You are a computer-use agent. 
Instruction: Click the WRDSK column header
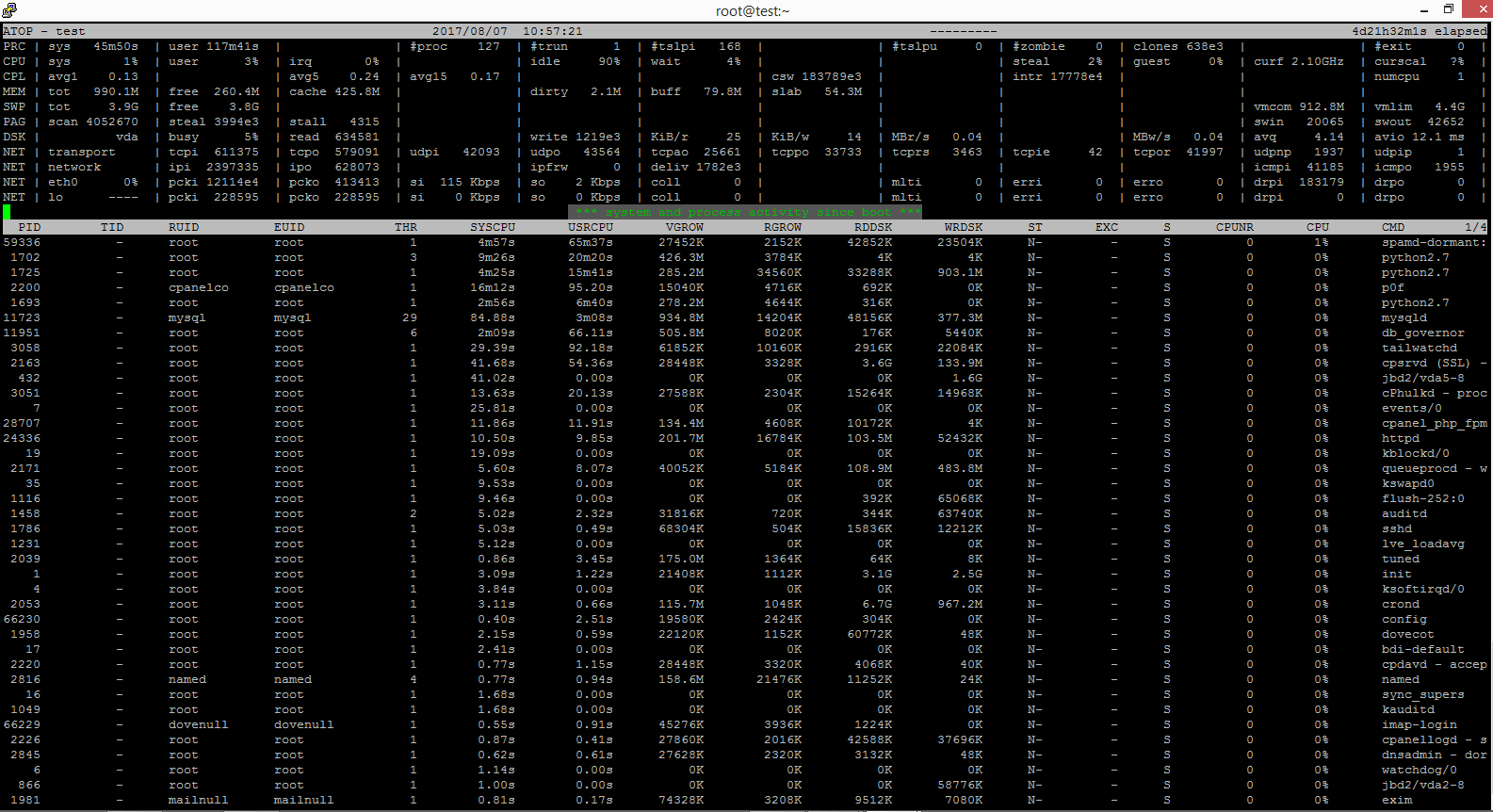(x=964, y=227)
